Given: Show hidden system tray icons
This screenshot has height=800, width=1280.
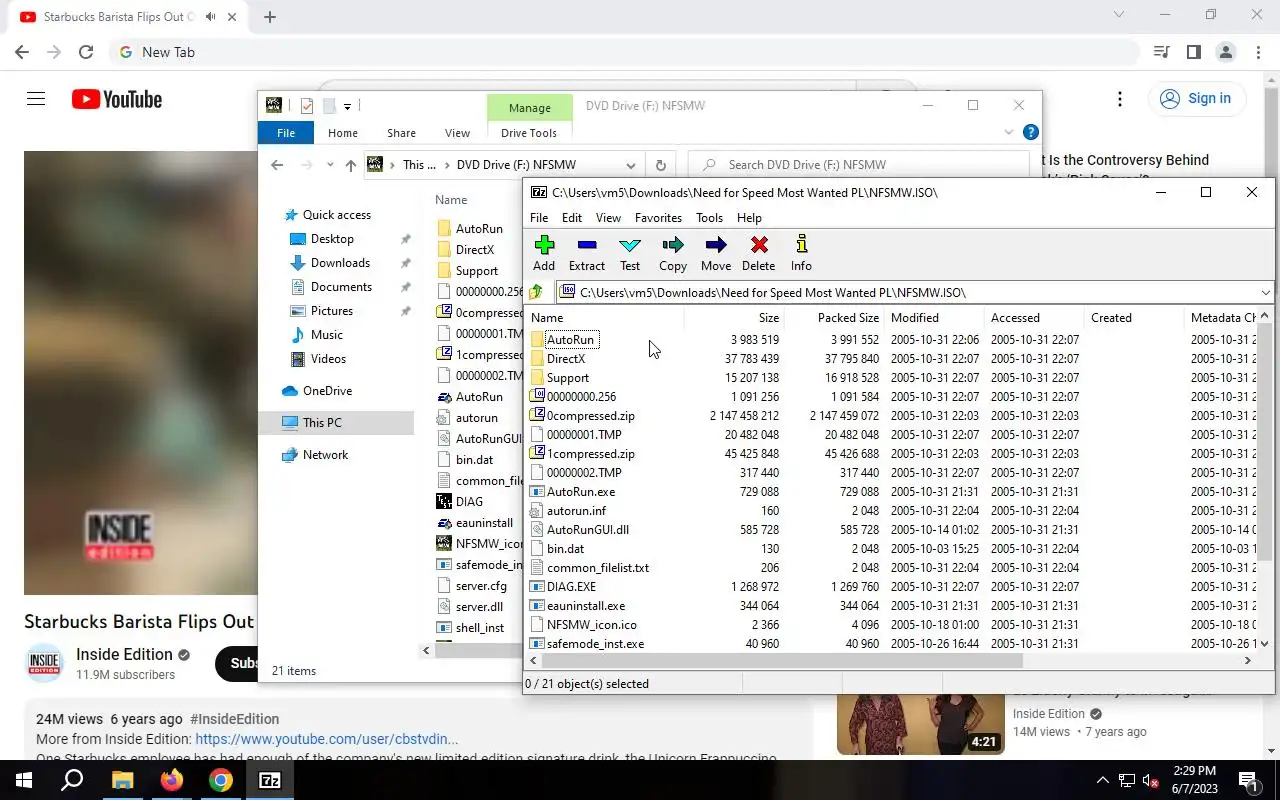Looking at the screenshot, I should click(1103, 780).
